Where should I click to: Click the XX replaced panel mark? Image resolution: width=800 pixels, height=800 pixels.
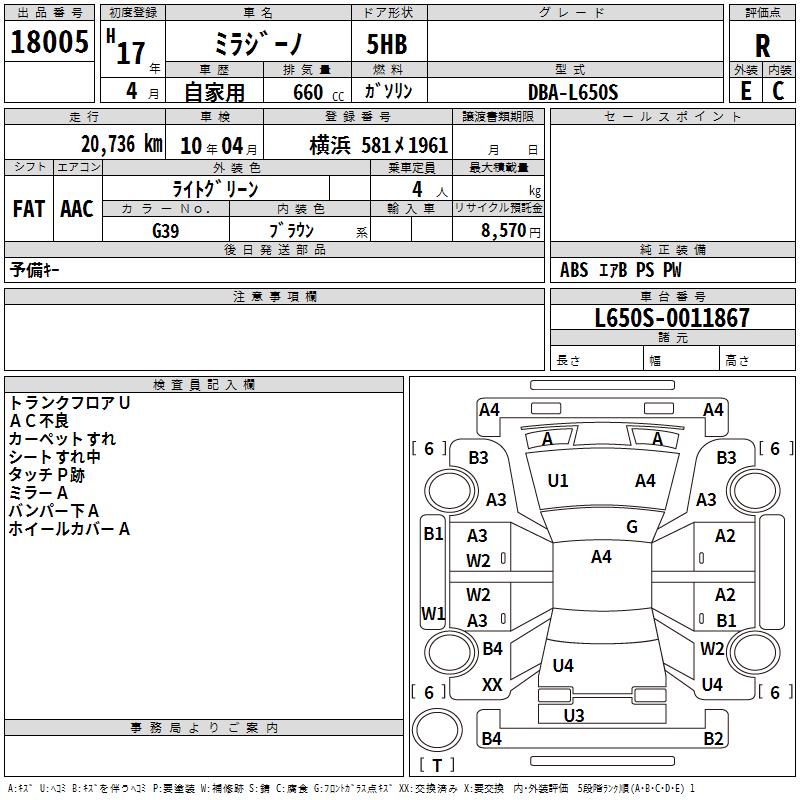(x=491, y=685)
